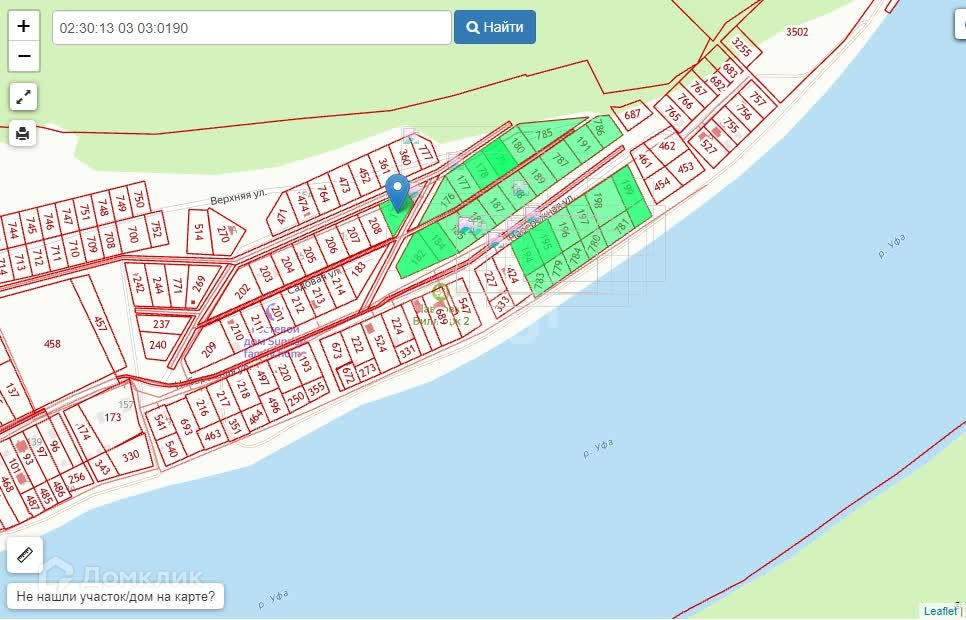The width and height of the screenshot is (966, 620).
Task: Select parcel 687 on the map
Action: (633, 115)
